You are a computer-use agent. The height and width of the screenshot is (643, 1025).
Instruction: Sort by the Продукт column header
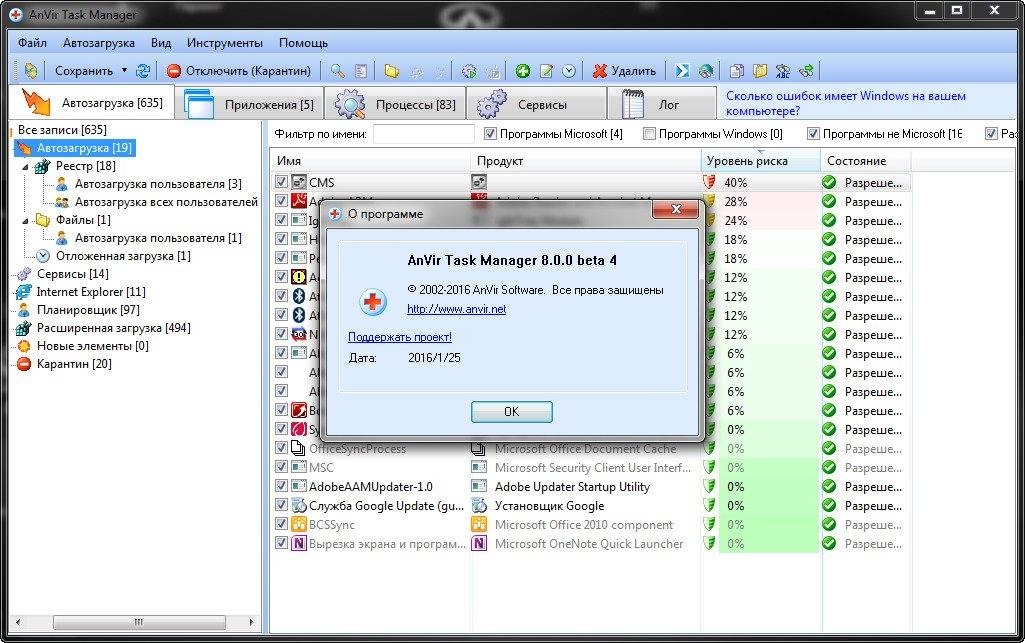pyautogui.click(x=585, y=161)
